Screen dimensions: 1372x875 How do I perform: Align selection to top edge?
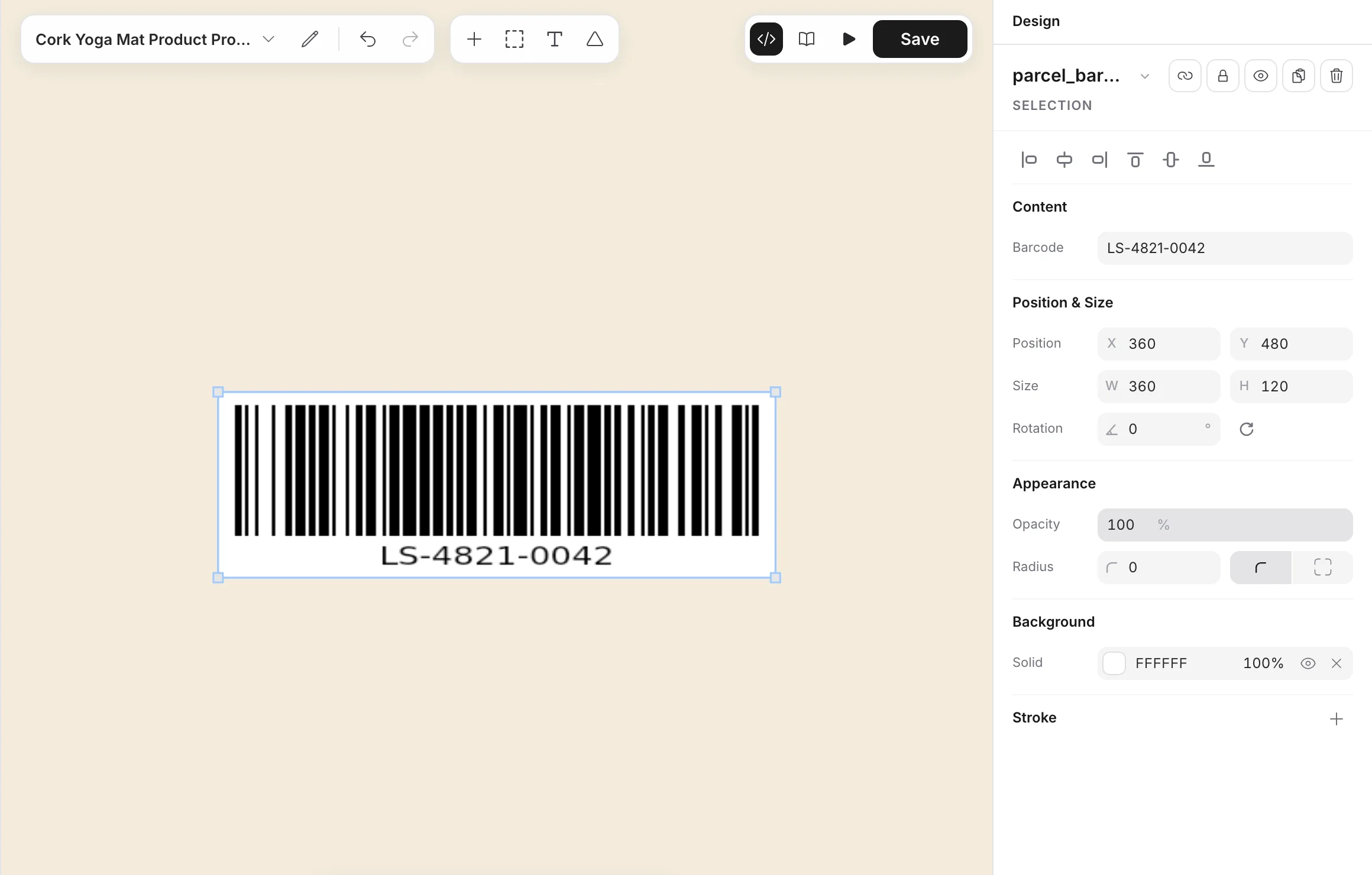click(1135, 160)
